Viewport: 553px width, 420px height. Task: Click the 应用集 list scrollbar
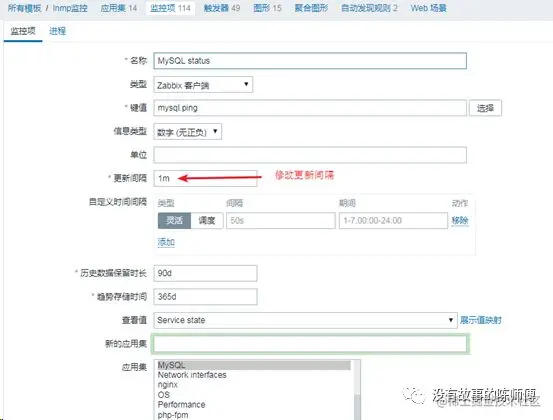pyautogui.click(x=357, y=390)
